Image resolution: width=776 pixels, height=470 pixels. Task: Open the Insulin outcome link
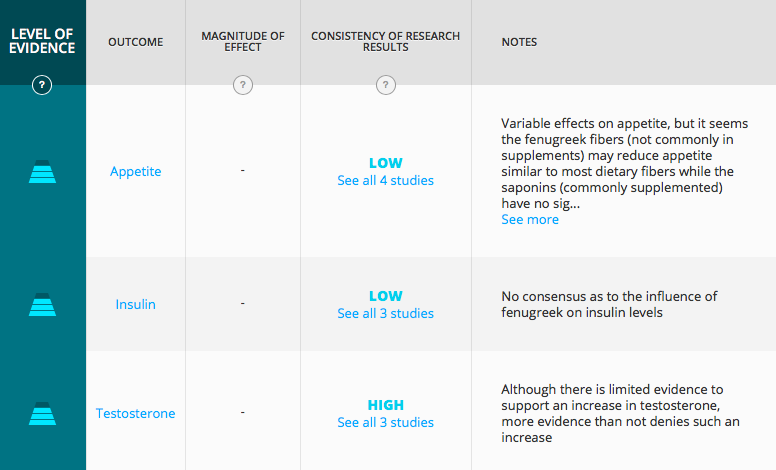pyautogui.click(x=136, y=304)
